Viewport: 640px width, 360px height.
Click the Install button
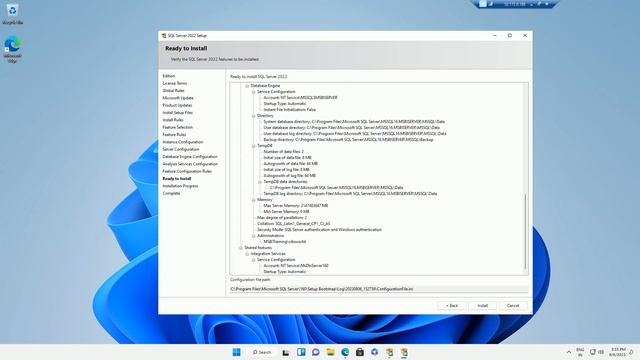482,306
